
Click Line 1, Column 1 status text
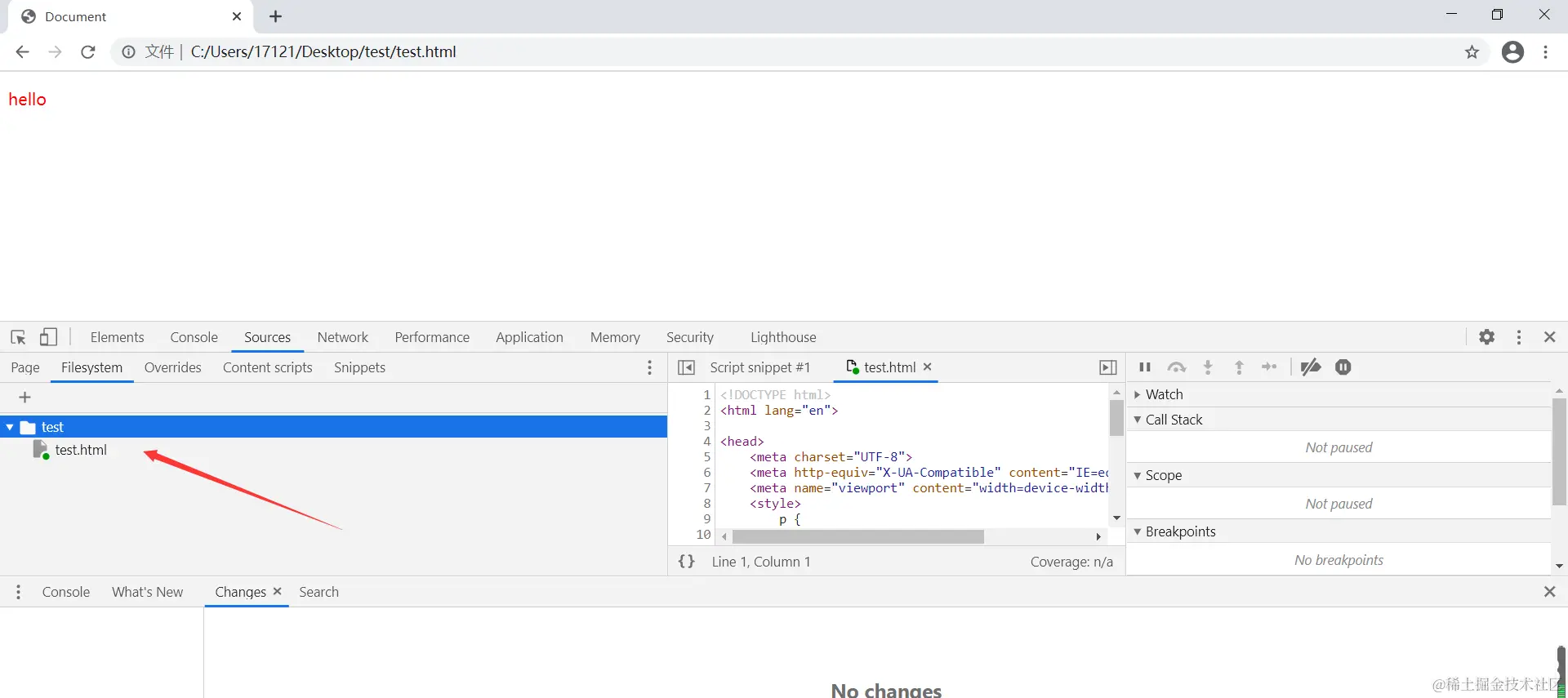[761, 562]
